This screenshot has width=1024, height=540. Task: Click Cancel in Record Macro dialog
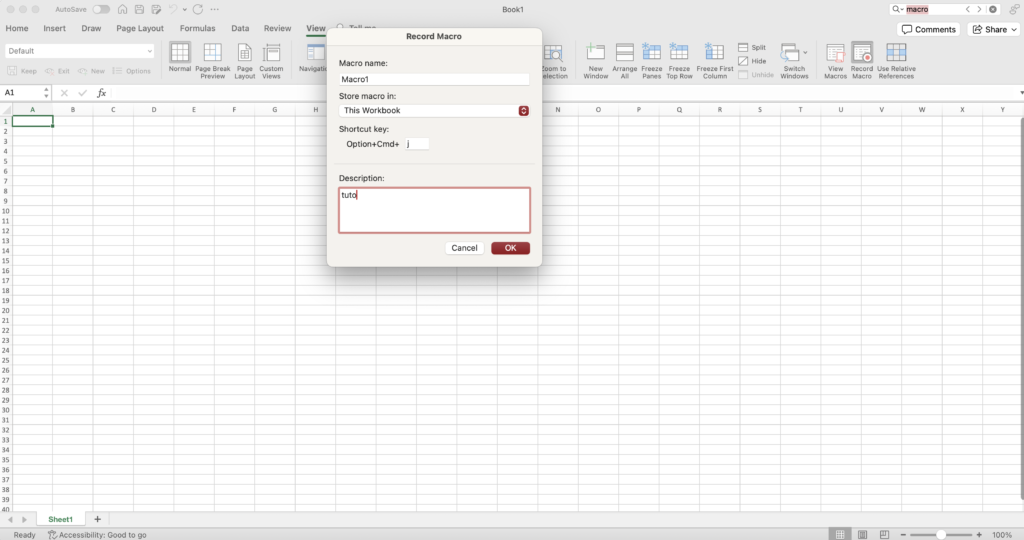(464, 248)
